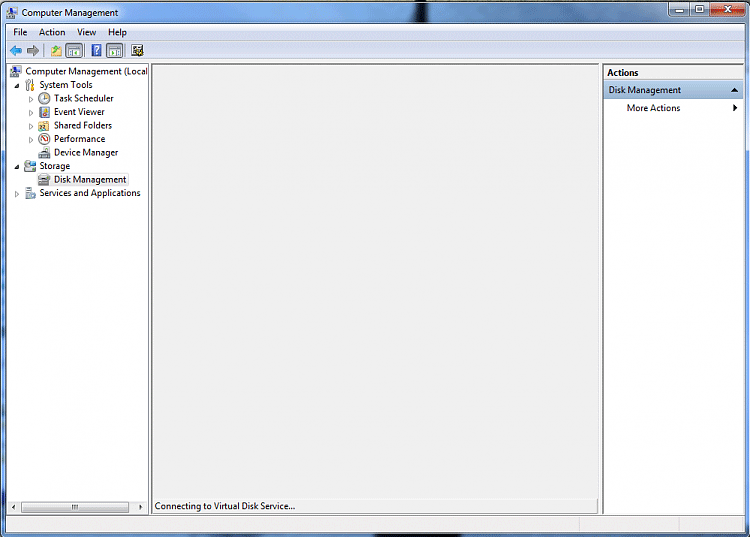Toggle Show/Hide Action Pane toolbar icon

(x=115, y=50)
